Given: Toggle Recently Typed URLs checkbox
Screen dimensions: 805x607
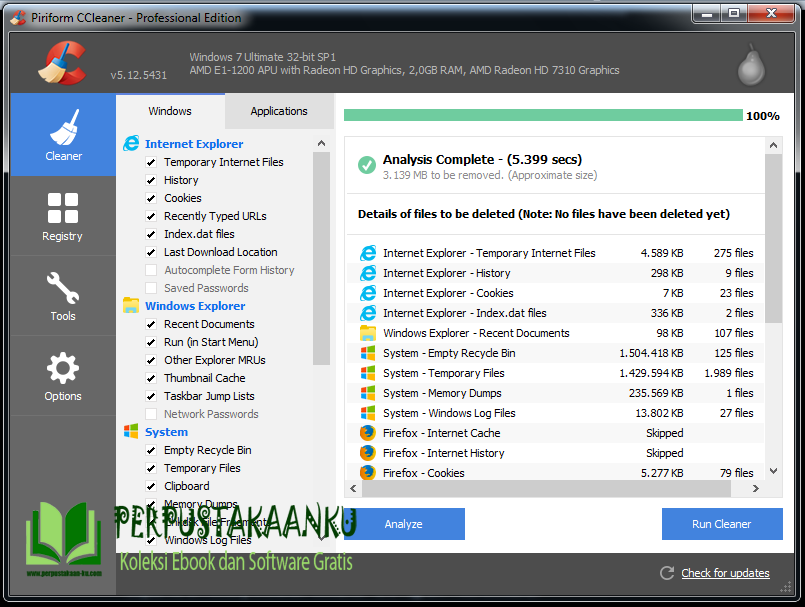Looking at the screenshot, I should tap(151, 216).
